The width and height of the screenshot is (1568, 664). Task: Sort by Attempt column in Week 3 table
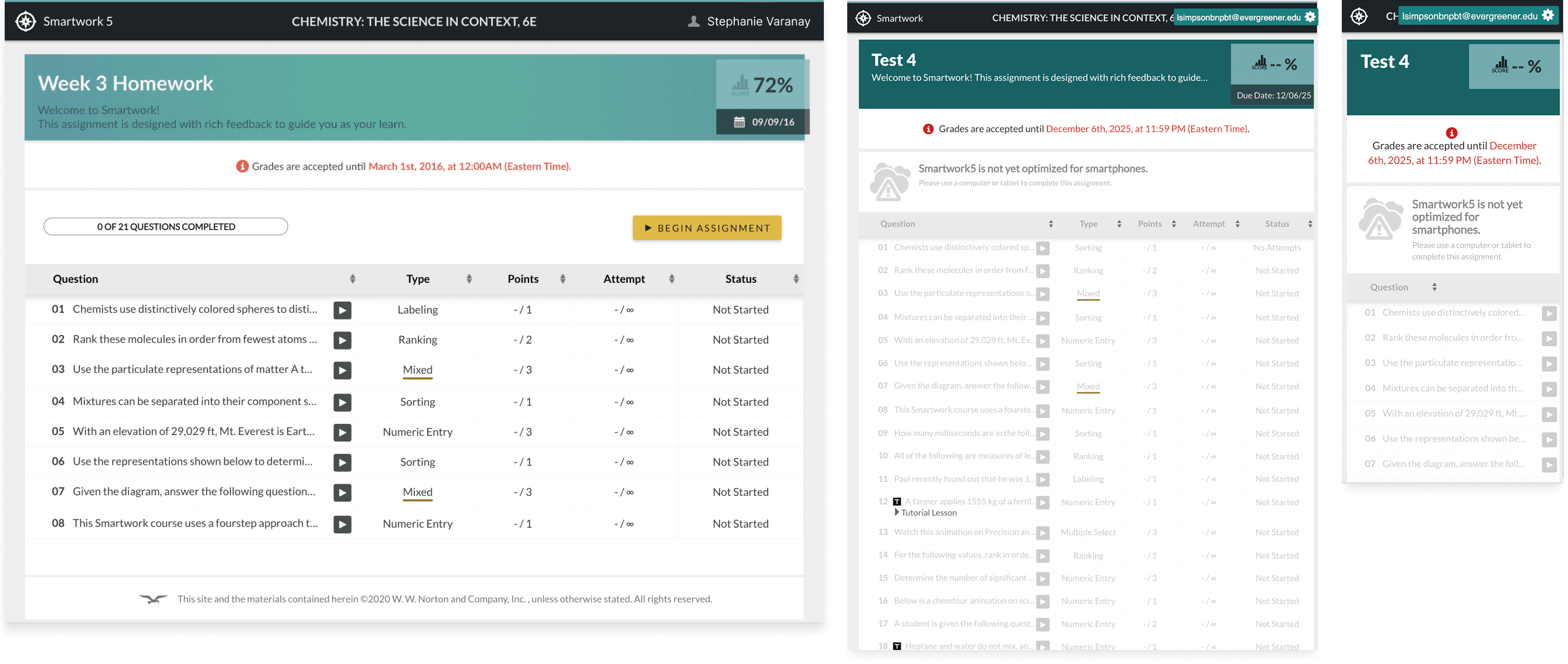(671, 279)
